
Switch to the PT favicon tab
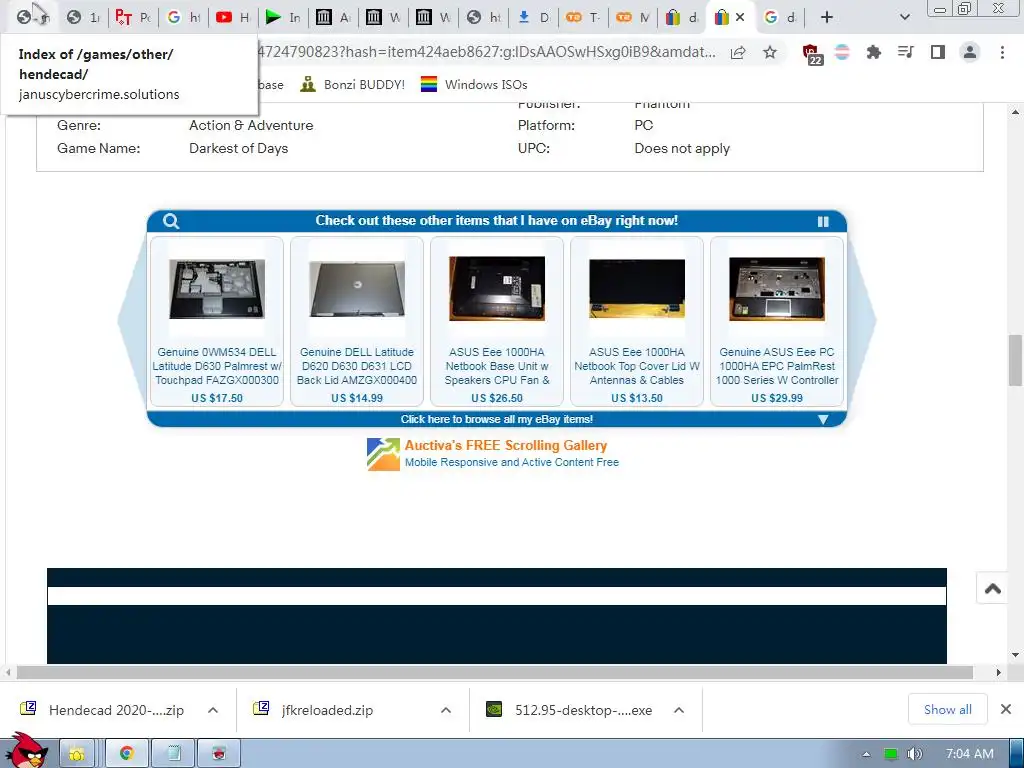[133, 18]
